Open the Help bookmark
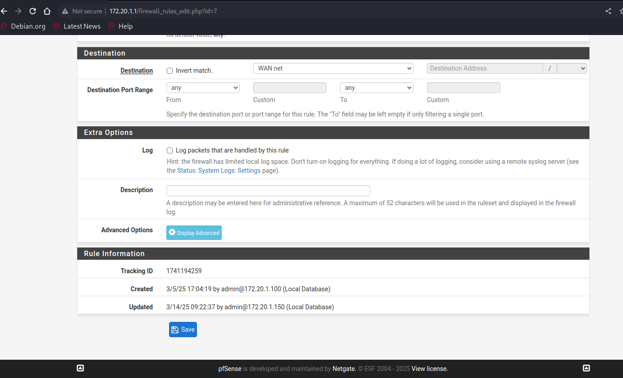Viewport: 623px width, 378px height. coord(121,26)
